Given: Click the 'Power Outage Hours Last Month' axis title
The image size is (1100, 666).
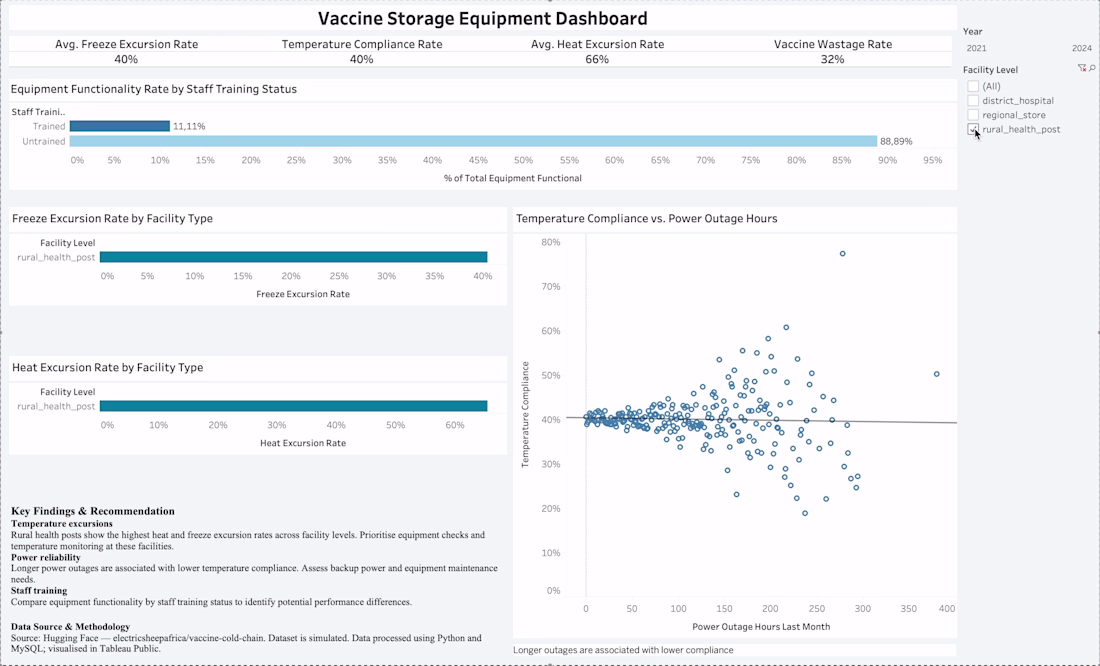Looking at the screenshot, I should (x=761, y=627).
